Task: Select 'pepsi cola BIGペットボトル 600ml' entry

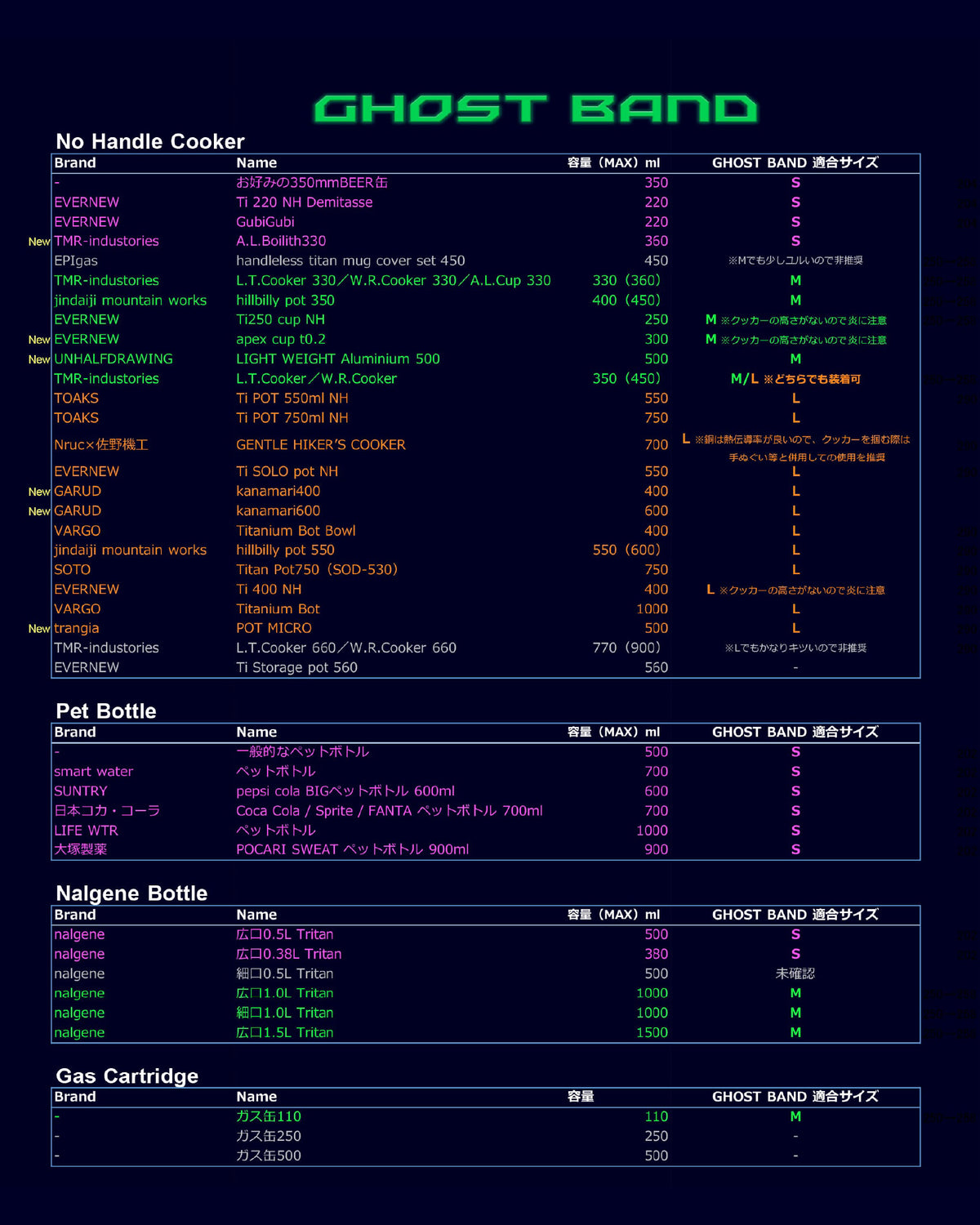Action: pyautogui.click(x=345, y=791)
